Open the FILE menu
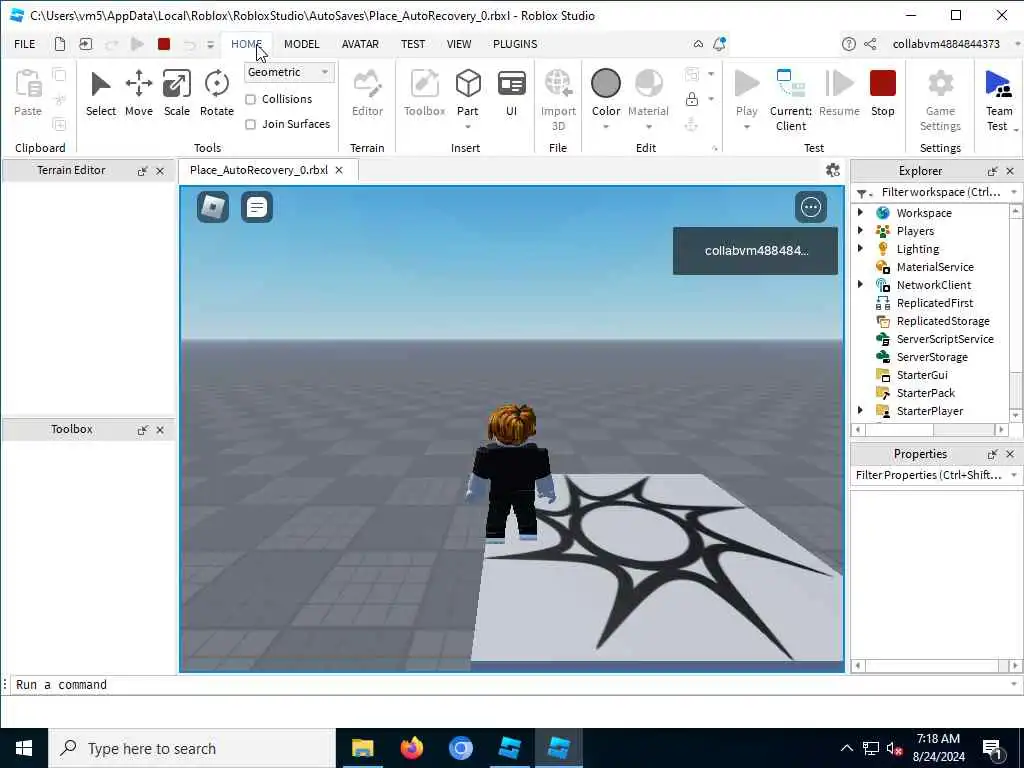 tap(25, 44)
